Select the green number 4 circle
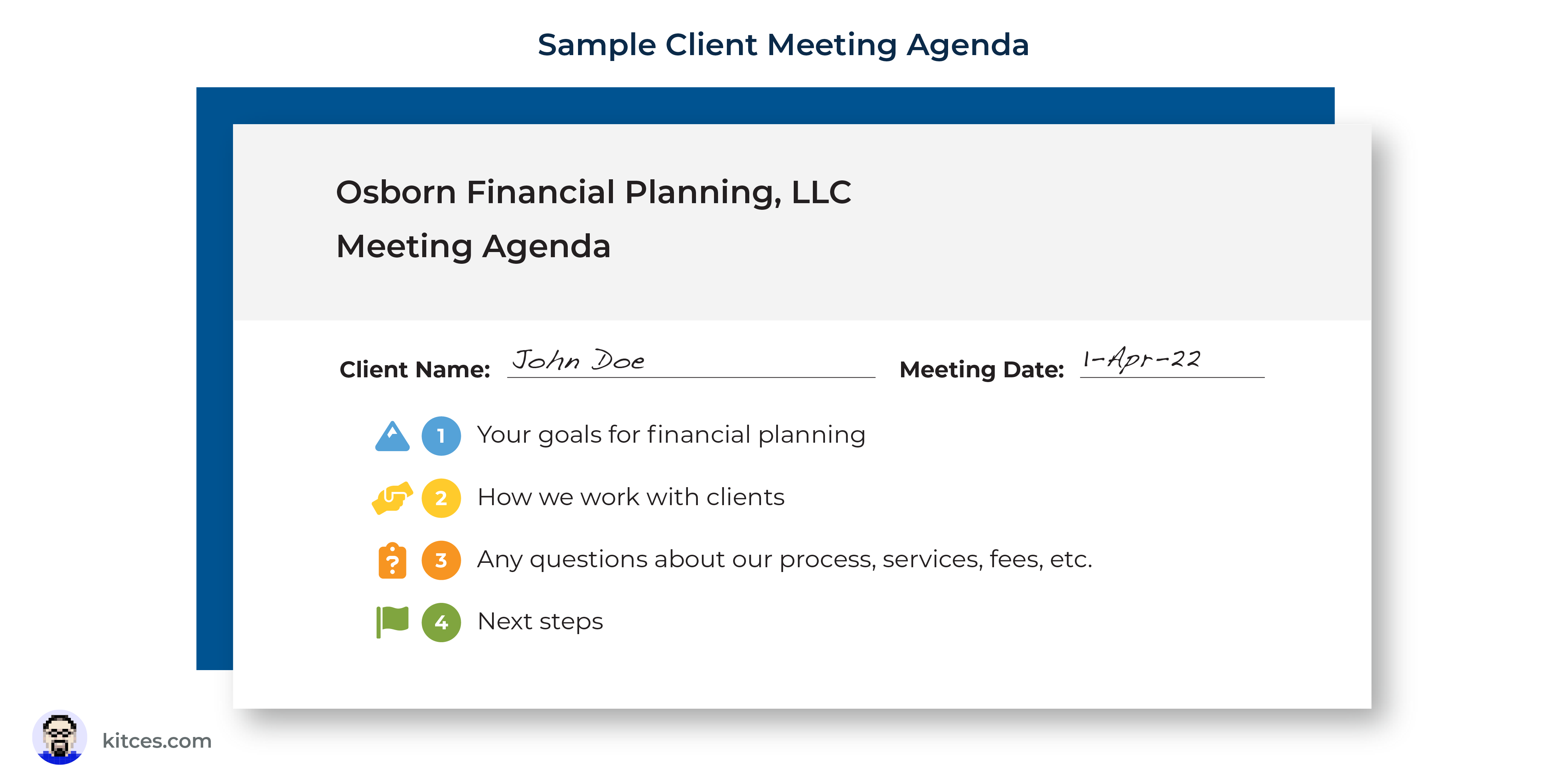Viewport: 1568px width, 784px height. pos(441,622)
